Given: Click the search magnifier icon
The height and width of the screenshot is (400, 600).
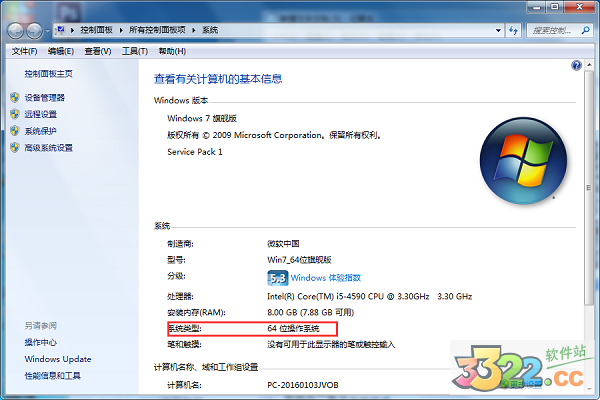Looking at the screenshot, I should tap(585, 30).
